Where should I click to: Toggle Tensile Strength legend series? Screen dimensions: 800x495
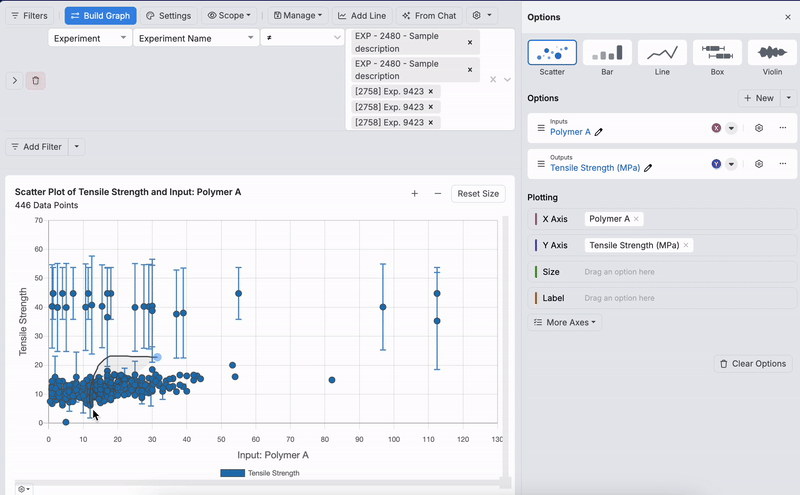262,473
